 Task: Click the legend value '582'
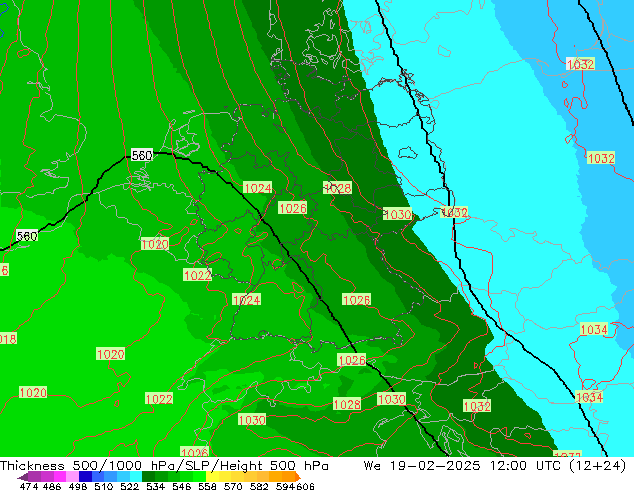(259, 486)
